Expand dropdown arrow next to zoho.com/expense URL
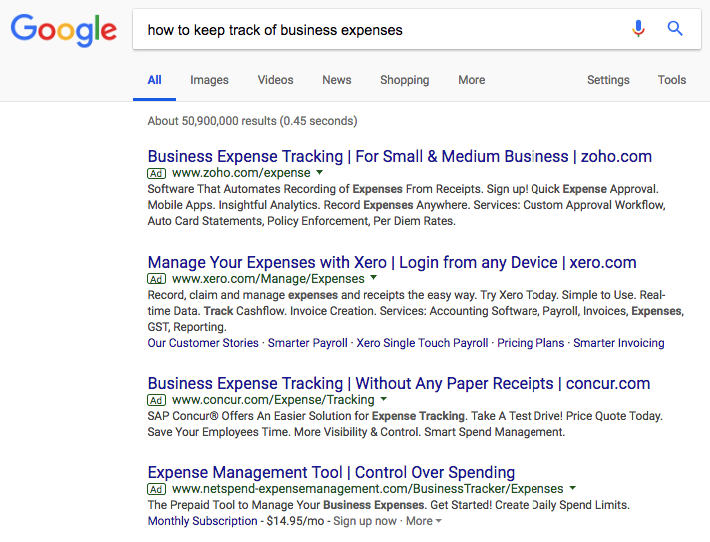Screen dimensions: 710x542 pyautogui.click(x=320, y=173)
